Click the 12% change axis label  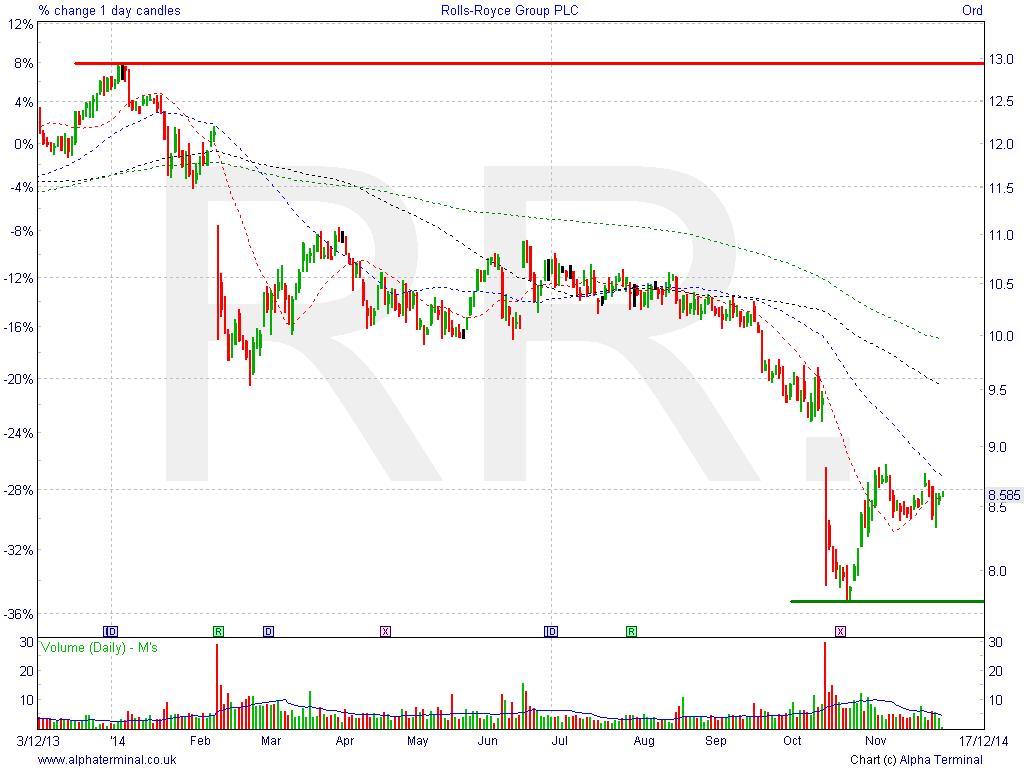click(20, 24)
